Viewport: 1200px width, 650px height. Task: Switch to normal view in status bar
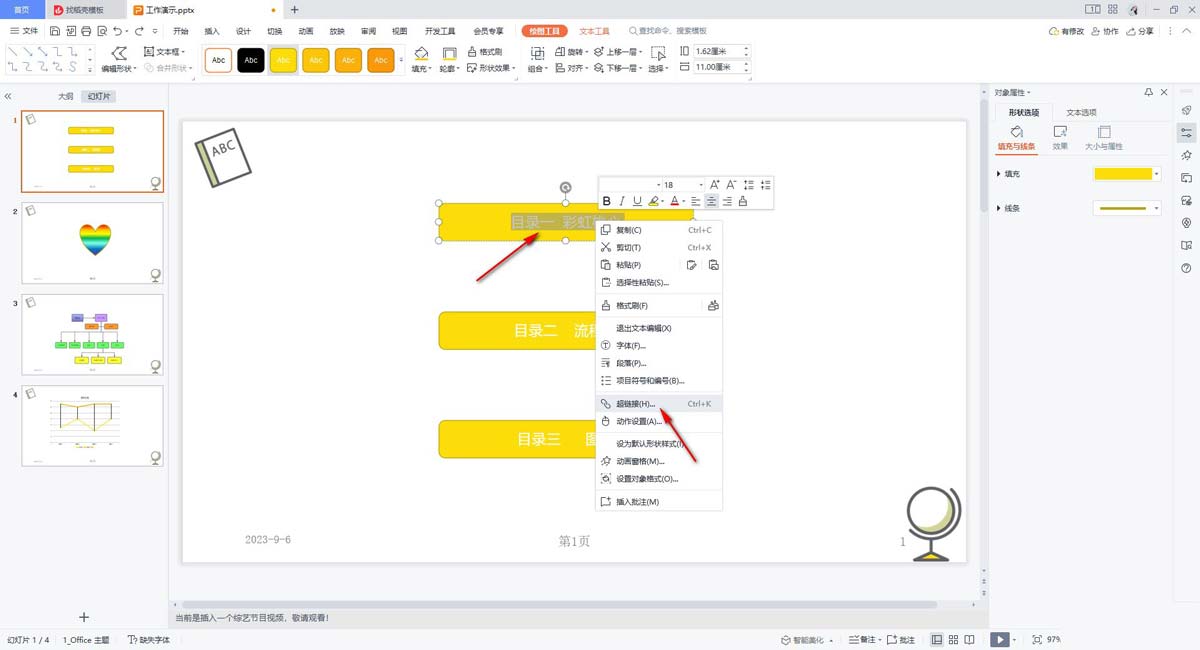pyautogui.click(x=937, y=639)
